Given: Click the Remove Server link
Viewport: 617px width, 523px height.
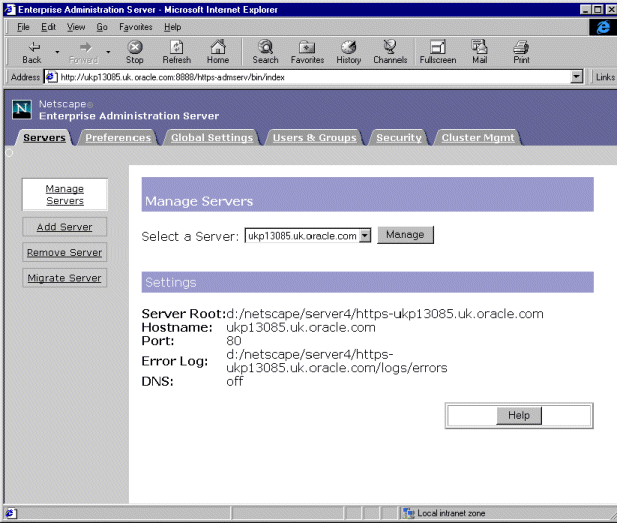Looking at the screenshot, I should coord(65,253).
